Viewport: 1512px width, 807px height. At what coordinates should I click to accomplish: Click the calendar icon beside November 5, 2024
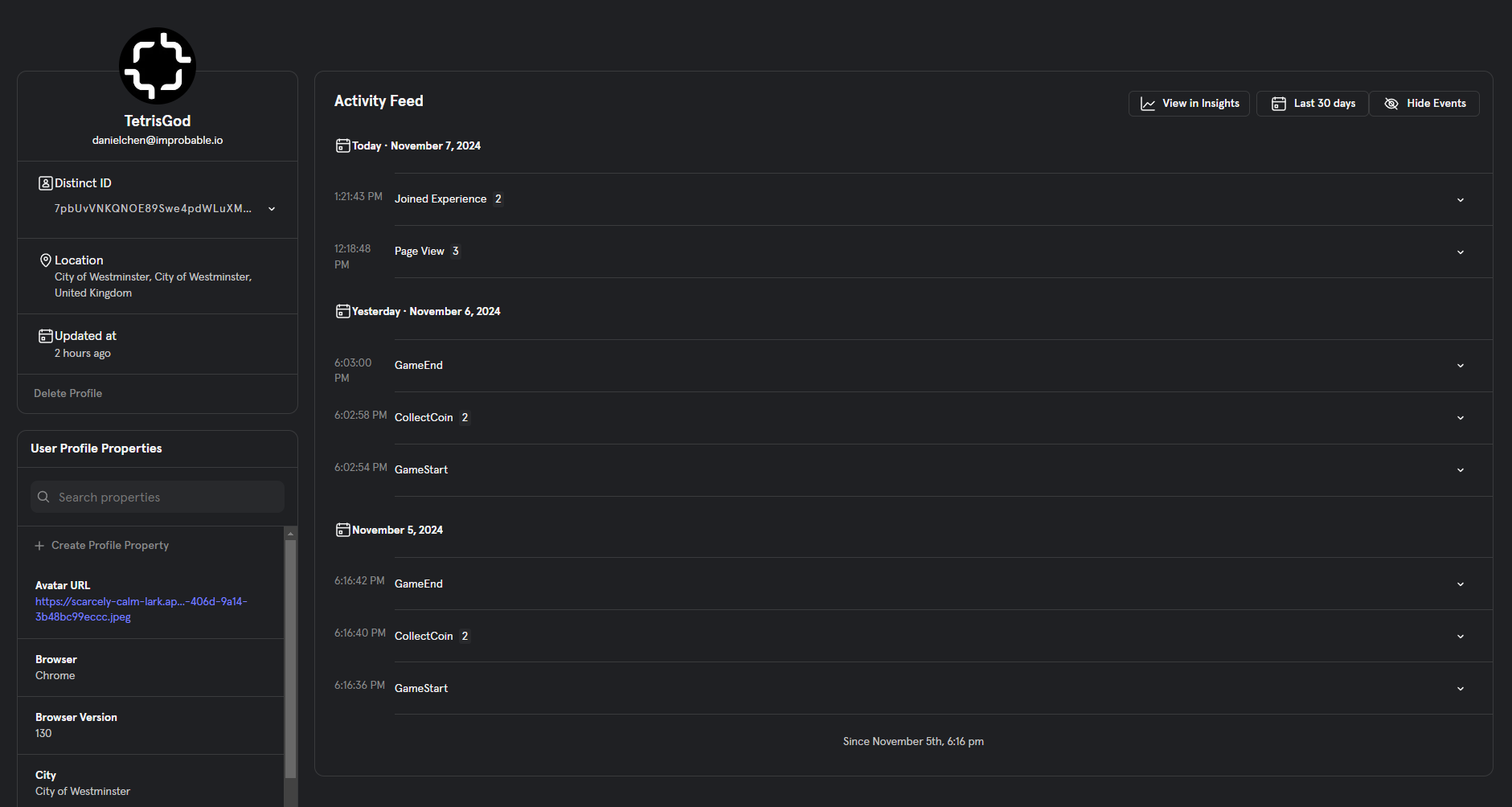[343, 530]
